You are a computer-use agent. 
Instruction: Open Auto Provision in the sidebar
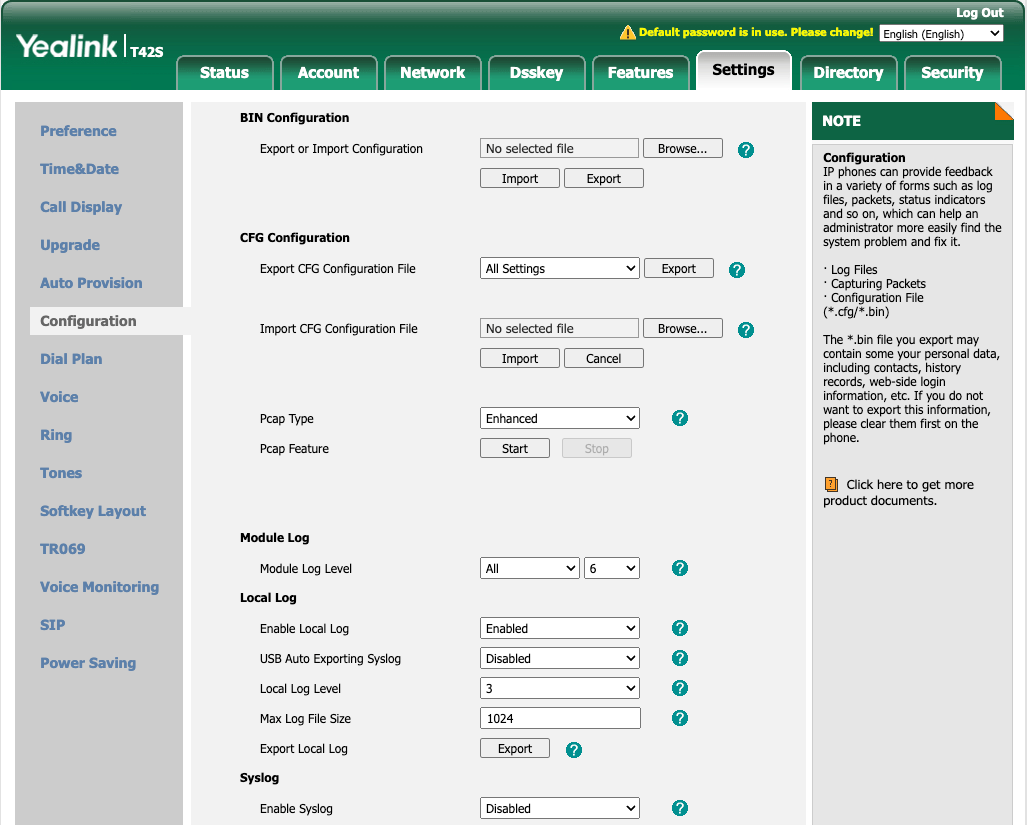(91, 283)
